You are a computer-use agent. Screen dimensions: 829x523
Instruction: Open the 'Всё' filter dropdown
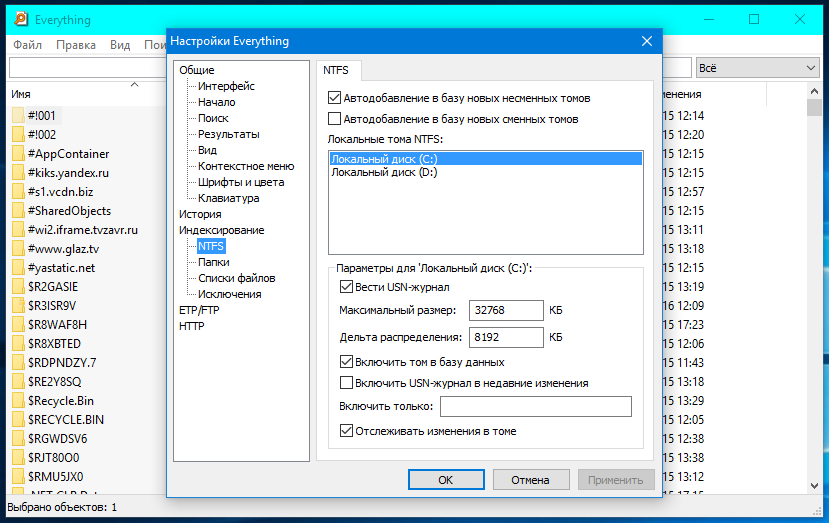click(757, 68)
